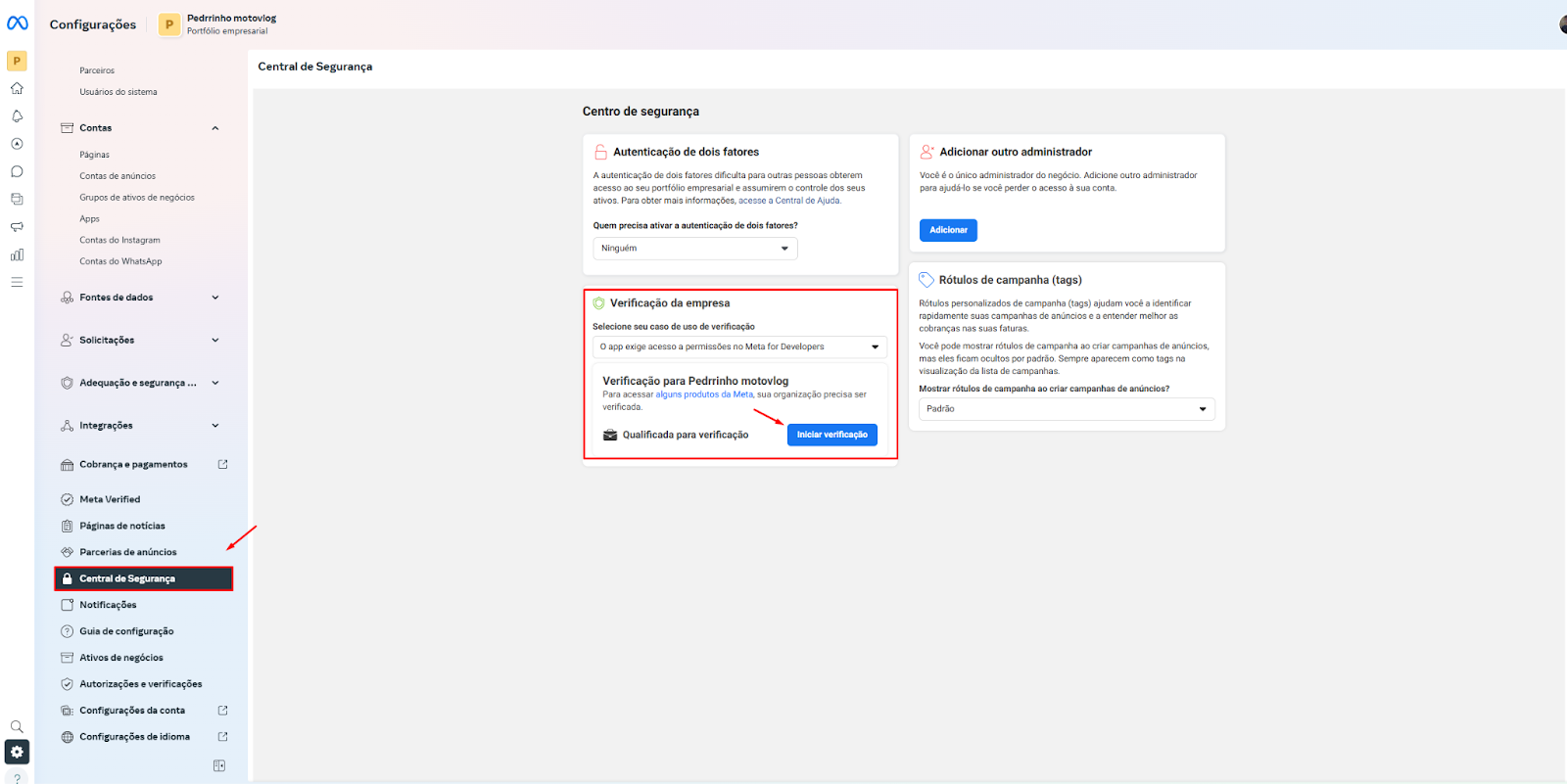Open the all tools hamburger icon
The image size is (1567, 784).
coord(17,282)
